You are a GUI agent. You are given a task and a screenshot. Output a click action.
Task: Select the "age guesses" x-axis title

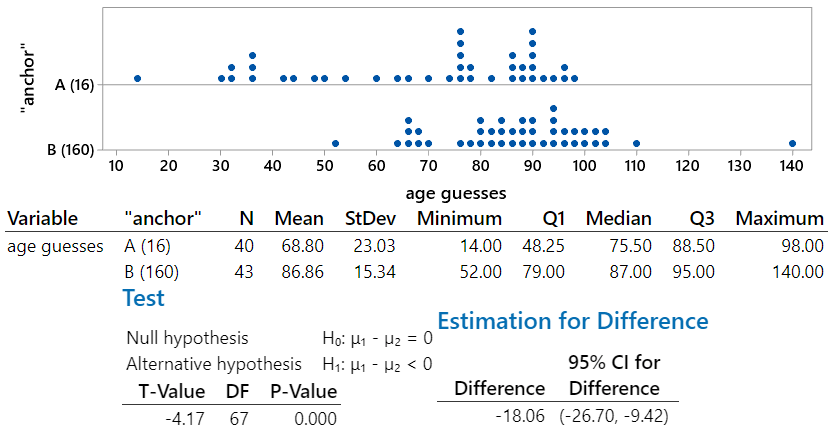coord(456,193)
